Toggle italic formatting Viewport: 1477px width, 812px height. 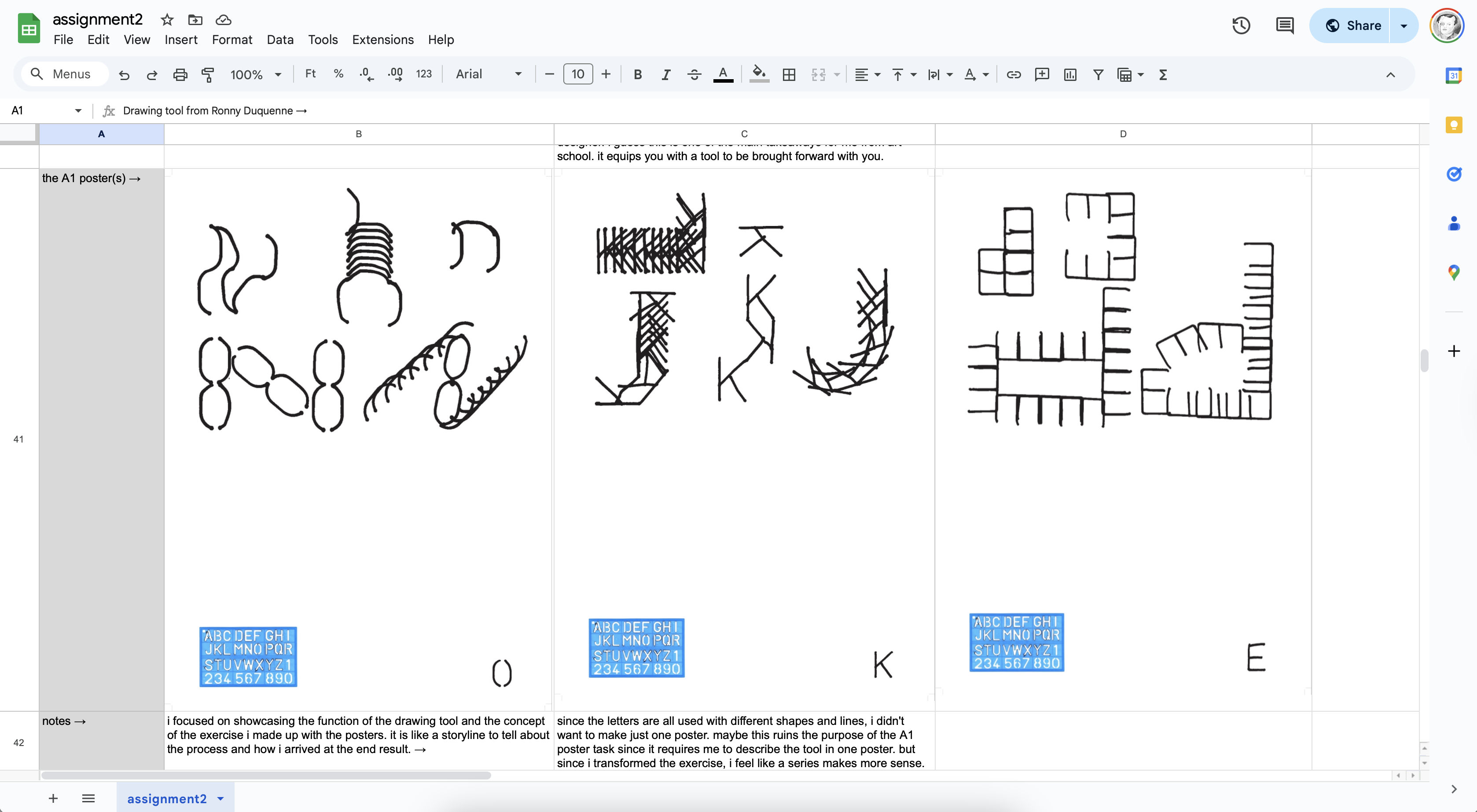pyautogui.click(x=666, y=74)
